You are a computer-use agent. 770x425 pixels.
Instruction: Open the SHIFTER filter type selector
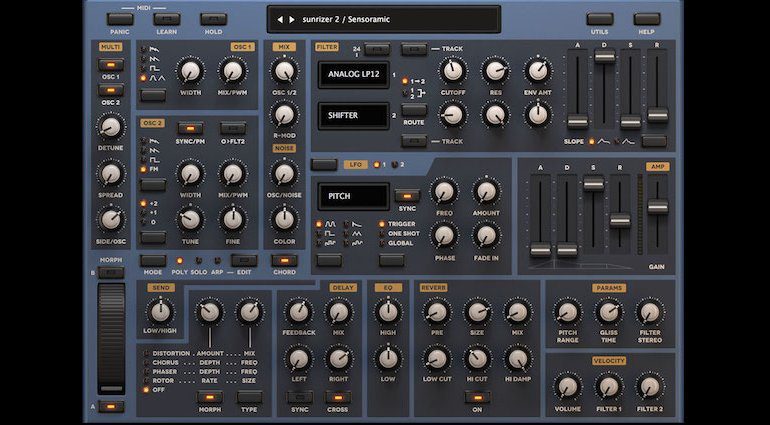pyautogui.click(x=352, y=115)
